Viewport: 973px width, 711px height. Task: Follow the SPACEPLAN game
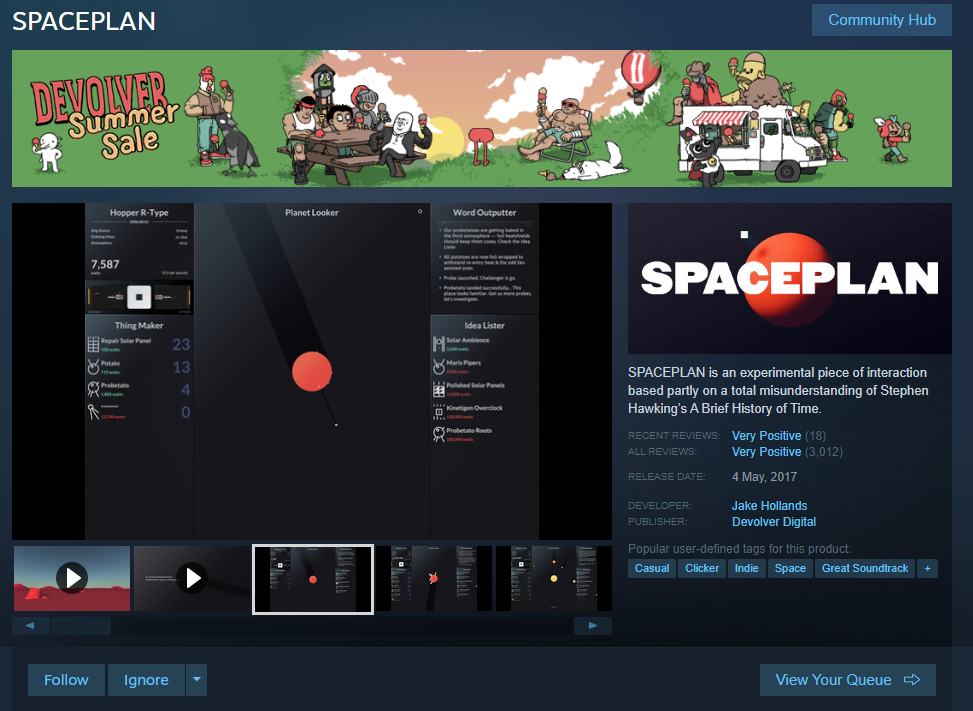tap(66, 680)
